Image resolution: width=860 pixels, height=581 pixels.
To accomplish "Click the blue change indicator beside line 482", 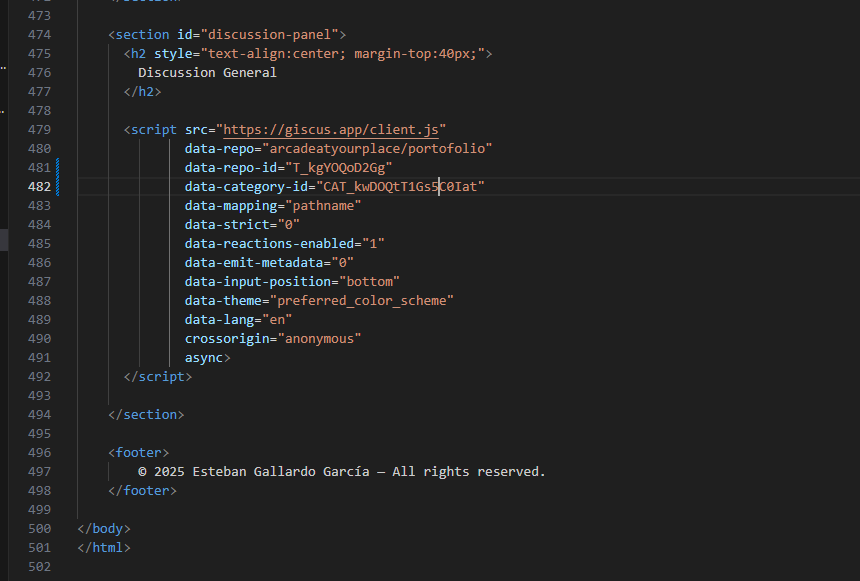I will click(58, 186).
